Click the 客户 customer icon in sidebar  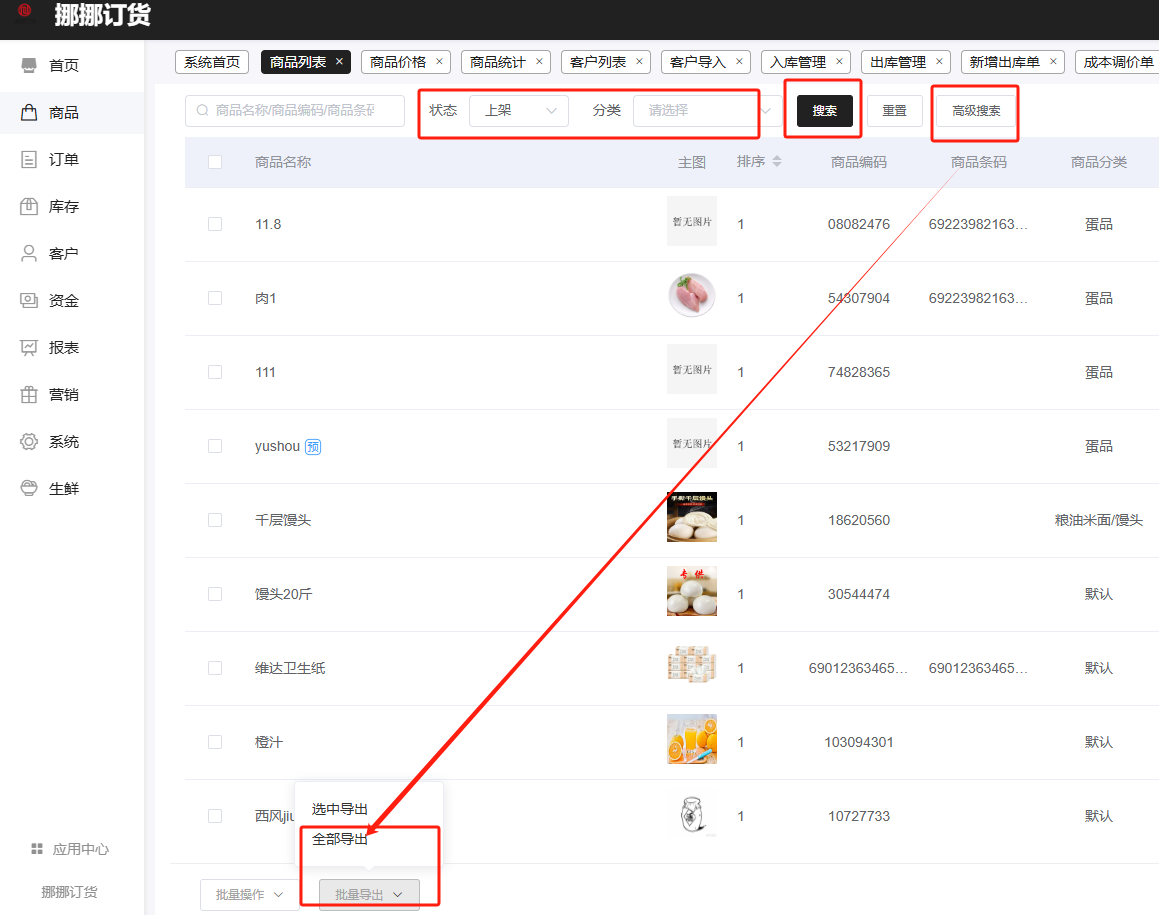30,254
